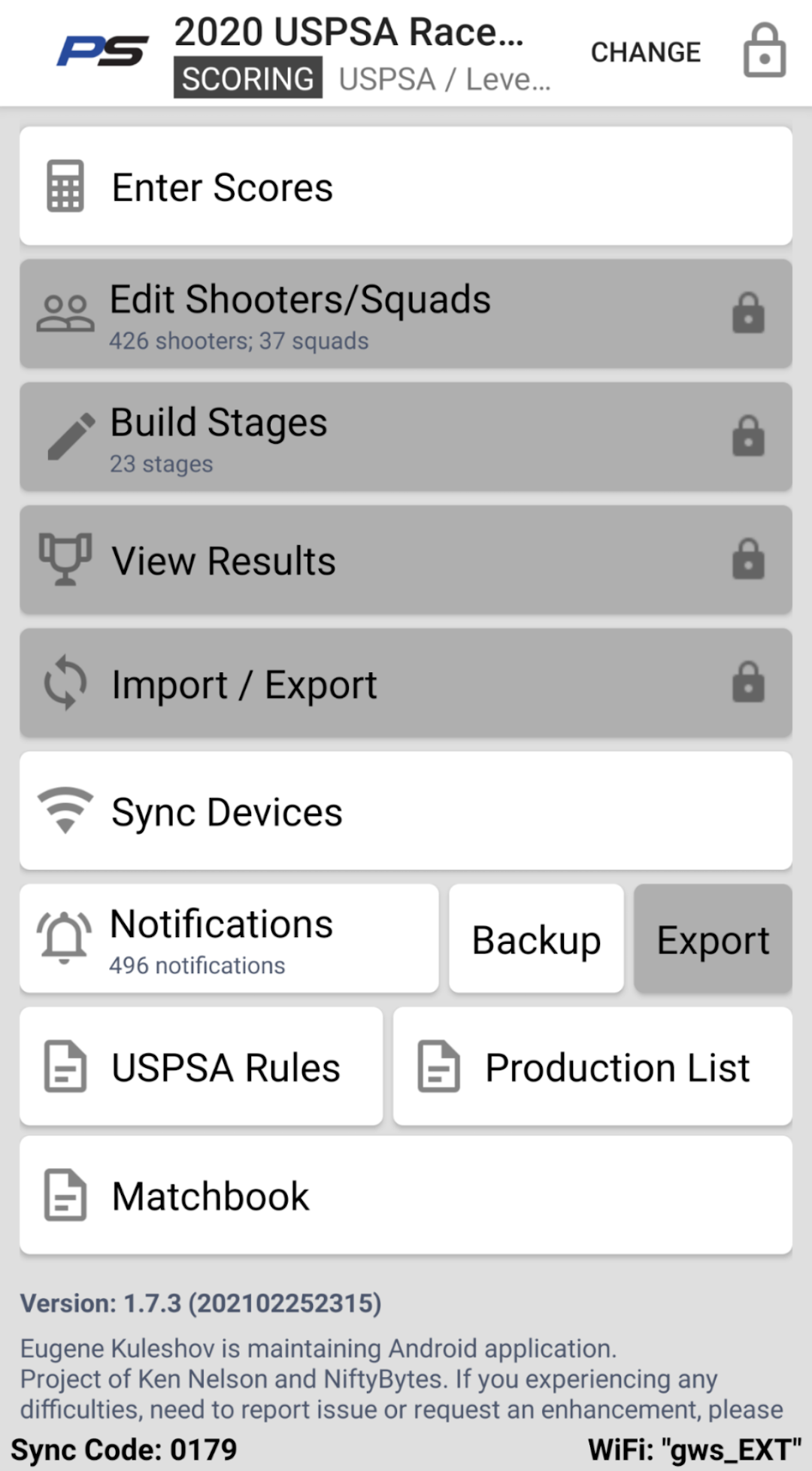Tap the 2020 USPSA Race match title
This screenshot has height=1471, width=812.
(x=349, y=33)
